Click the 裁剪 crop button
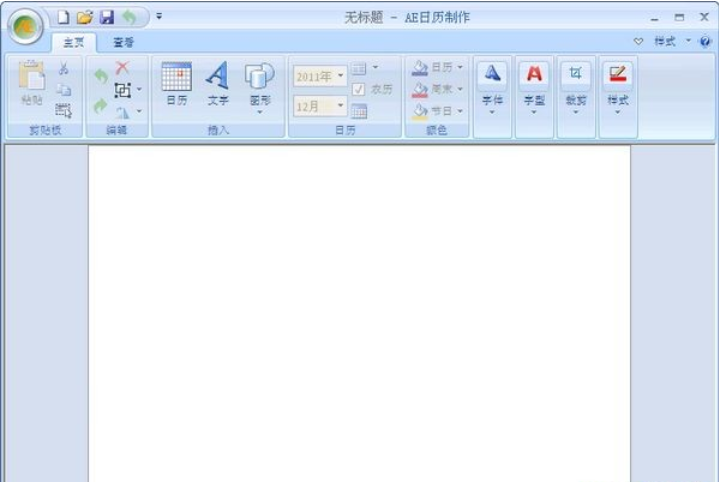 click(576, 88)
